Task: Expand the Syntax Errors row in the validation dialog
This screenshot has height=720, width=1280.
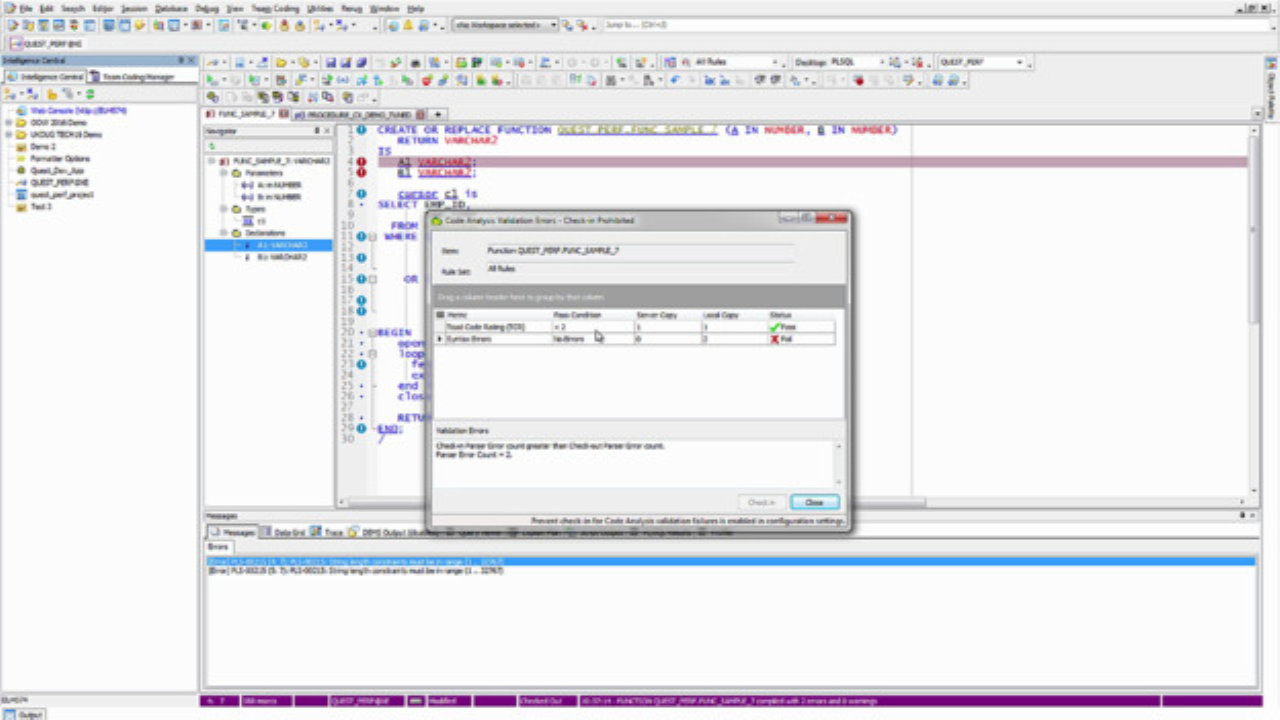Action: pos(440,339)
